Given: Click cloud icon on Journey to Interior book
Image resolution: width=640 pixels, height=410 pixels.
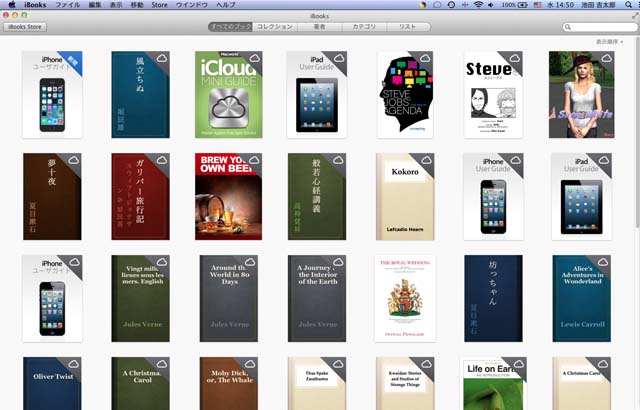Looking at the screenshot, I should 338,262.
